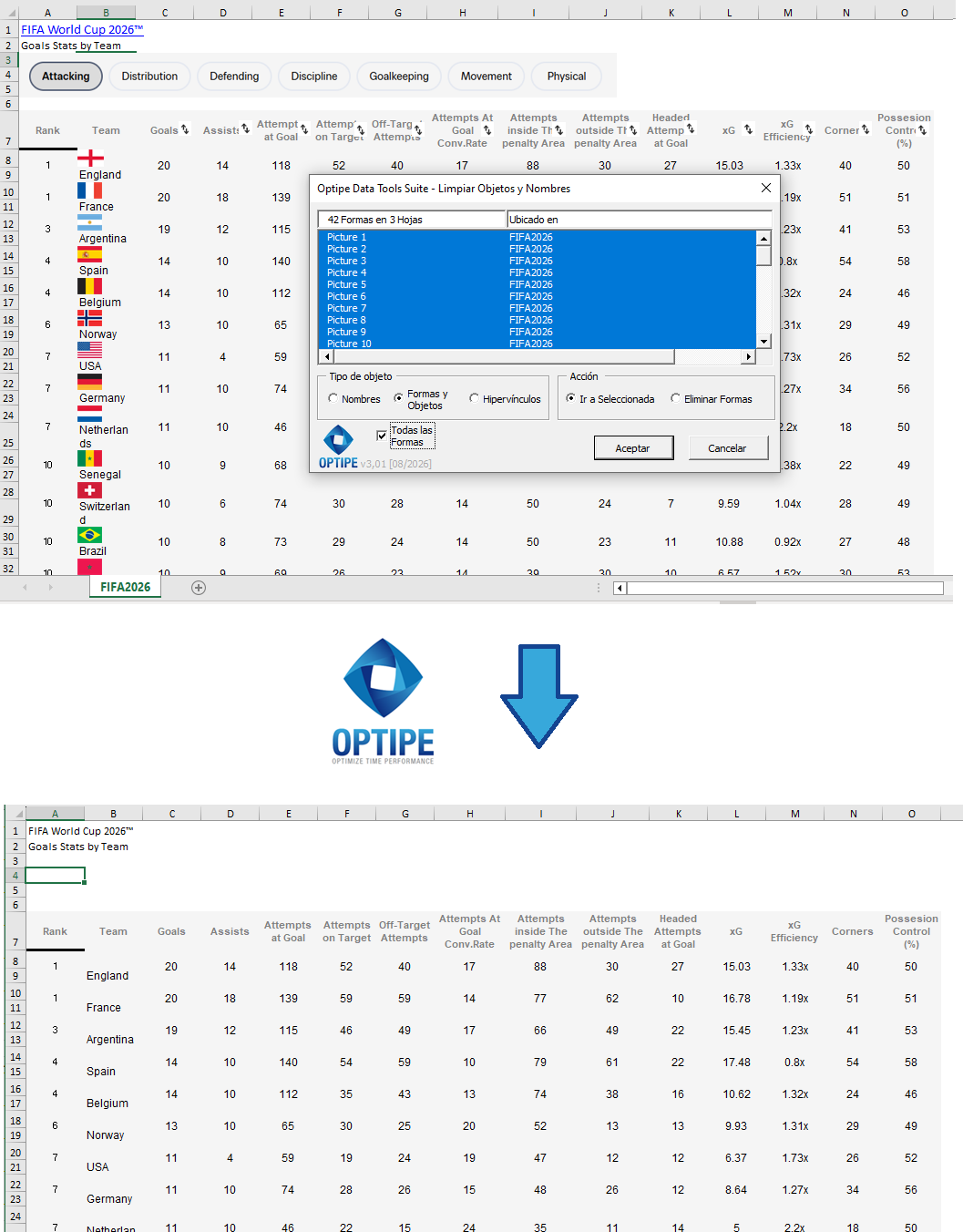Click the Senegal flag picture
The width and height of the screenshot is (963, 1232).
90,458
